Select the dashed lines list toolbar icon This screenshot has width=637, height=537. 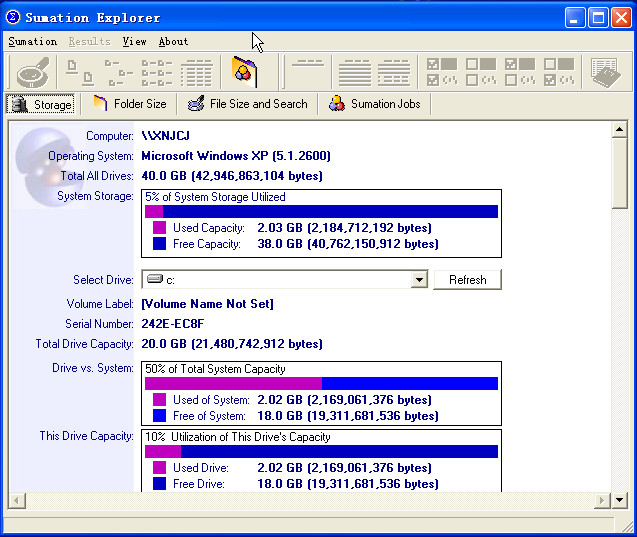(x=393, y=73)
